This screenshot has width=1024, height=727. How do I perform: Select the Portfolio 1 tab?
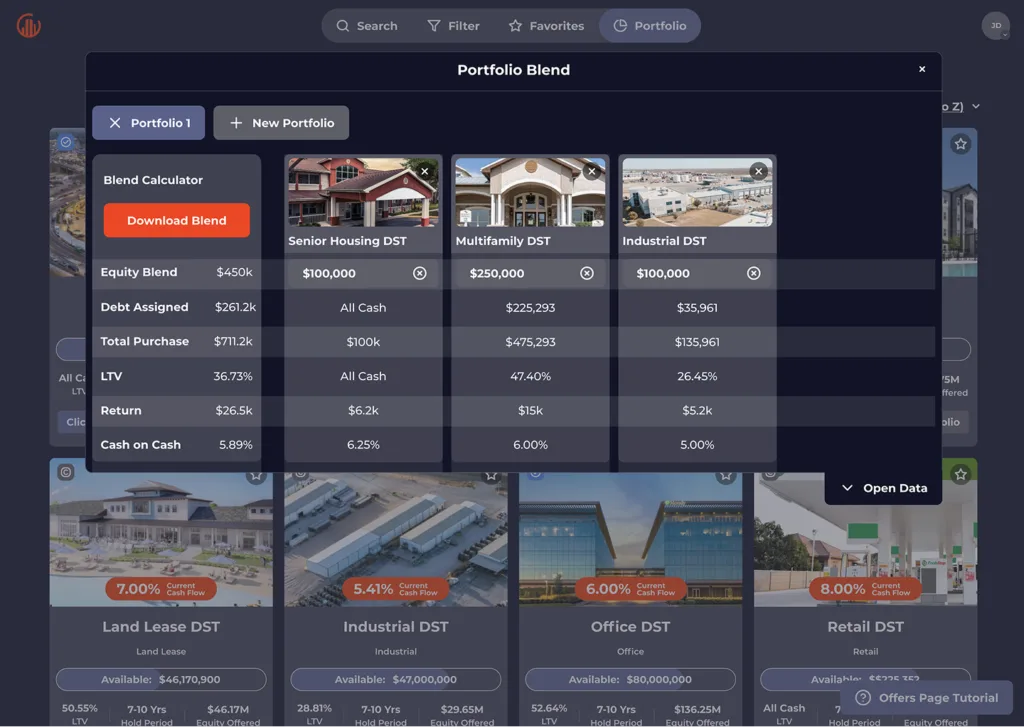point(148,123)
